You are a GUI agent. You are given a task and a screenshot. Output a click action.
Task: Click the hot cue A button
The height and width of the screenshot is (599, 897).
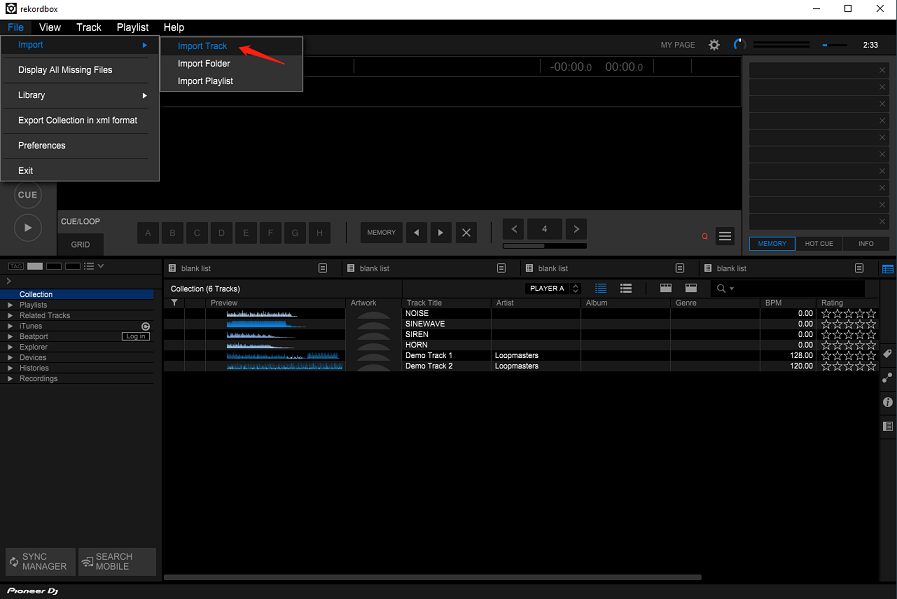(x=148, y=233)
